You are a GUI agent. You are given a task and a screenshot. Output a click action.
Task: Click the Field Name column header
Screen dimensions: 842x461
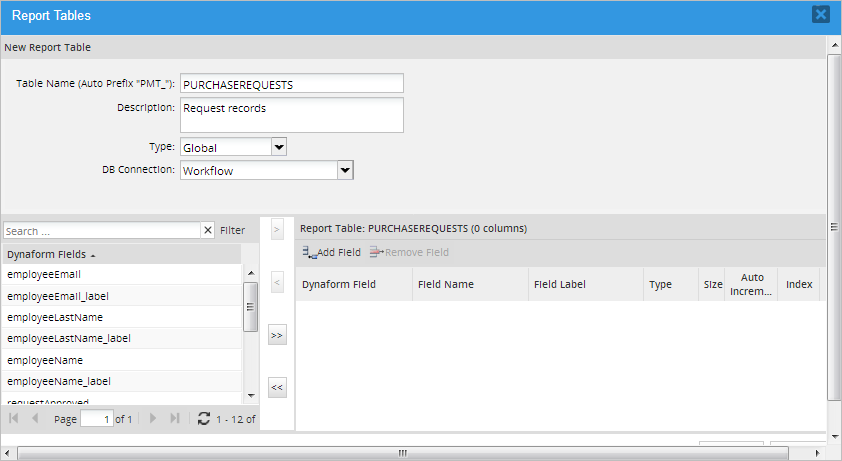pyautogui.click(x=470, y=285)
